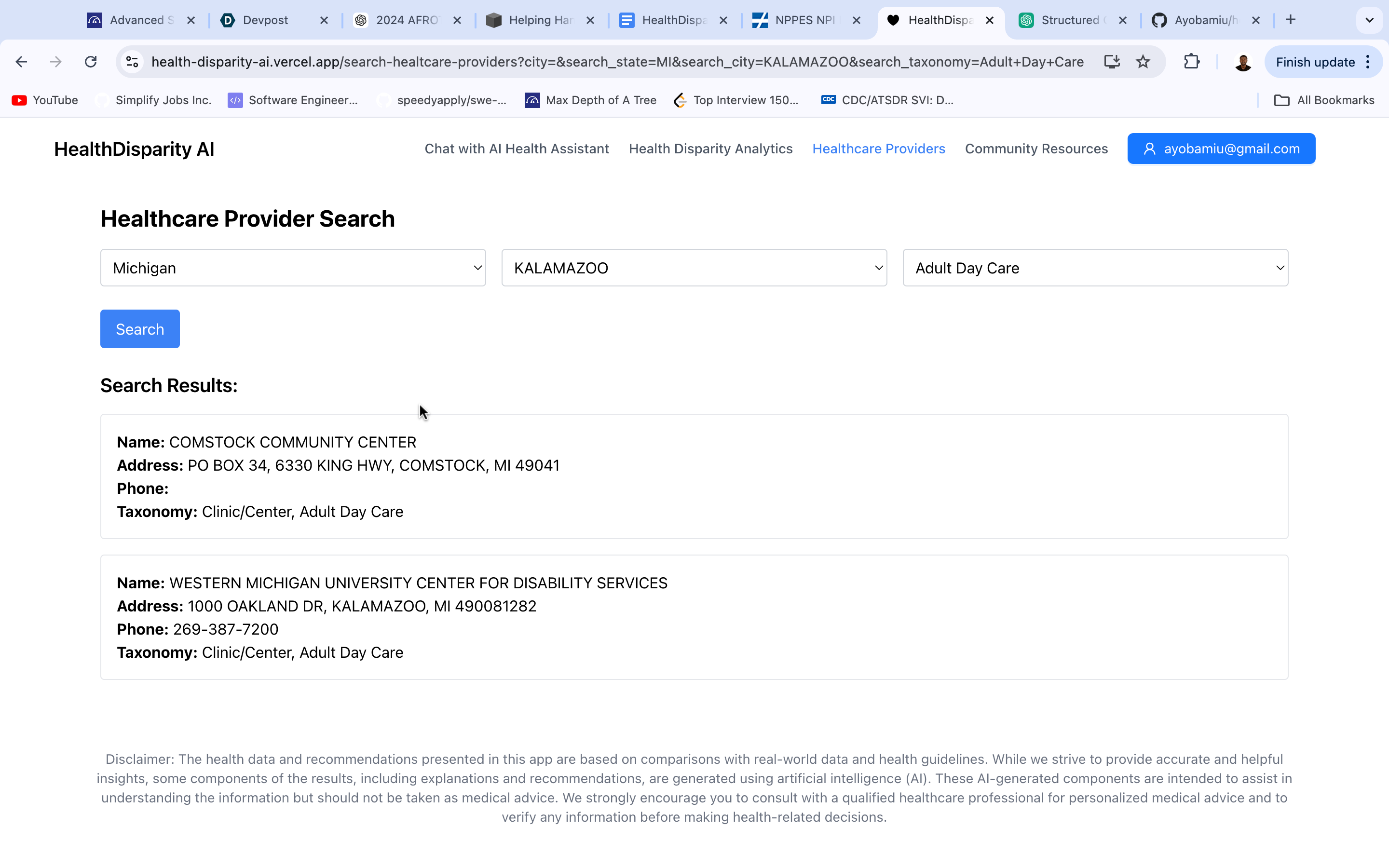Open the KALAMAZOO city dropdown
1389x868 pixels.
694,268
